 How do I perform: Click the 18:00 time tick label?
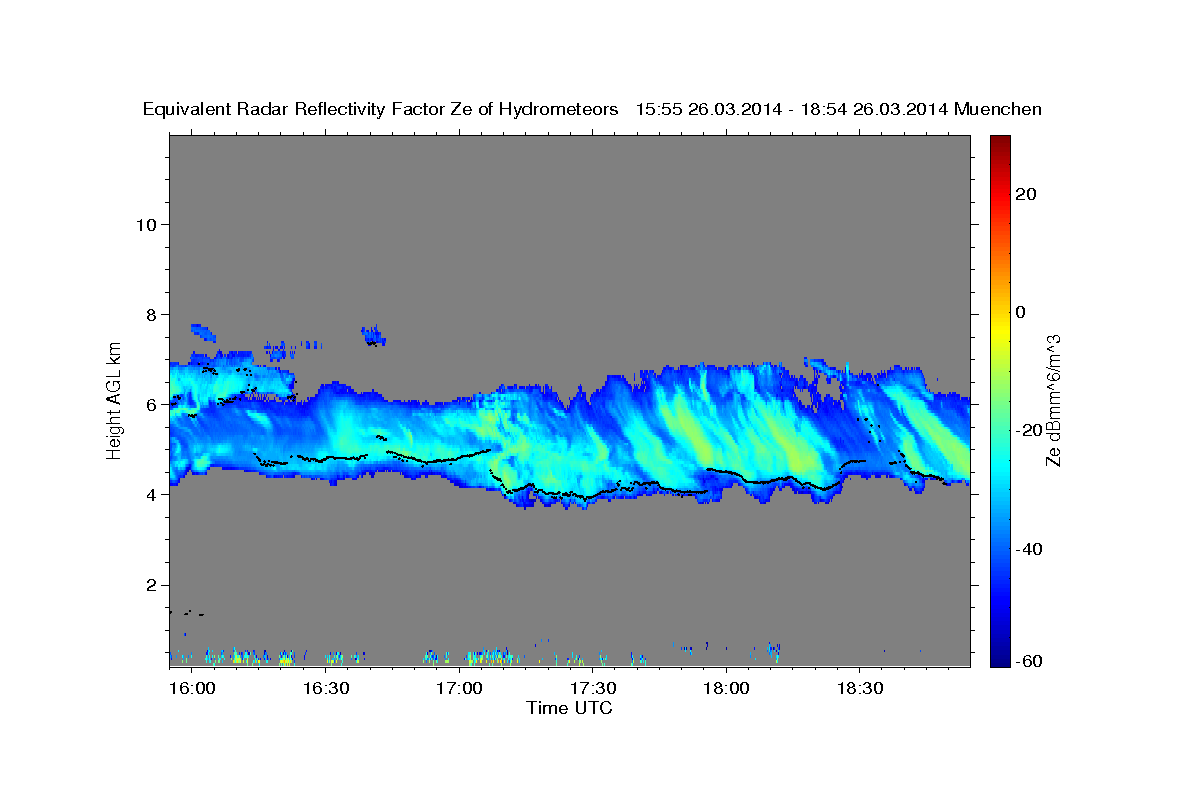(726, 688)
